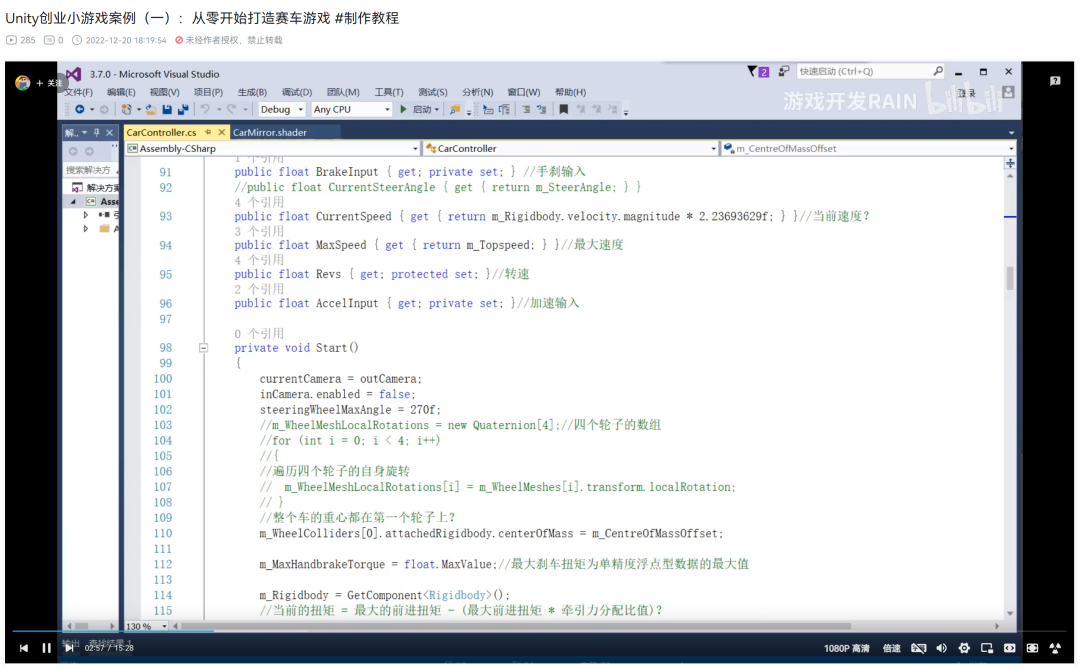Open the CarController class dropdown
This screenshot has width=1080, height=668.
click(570, 148)
